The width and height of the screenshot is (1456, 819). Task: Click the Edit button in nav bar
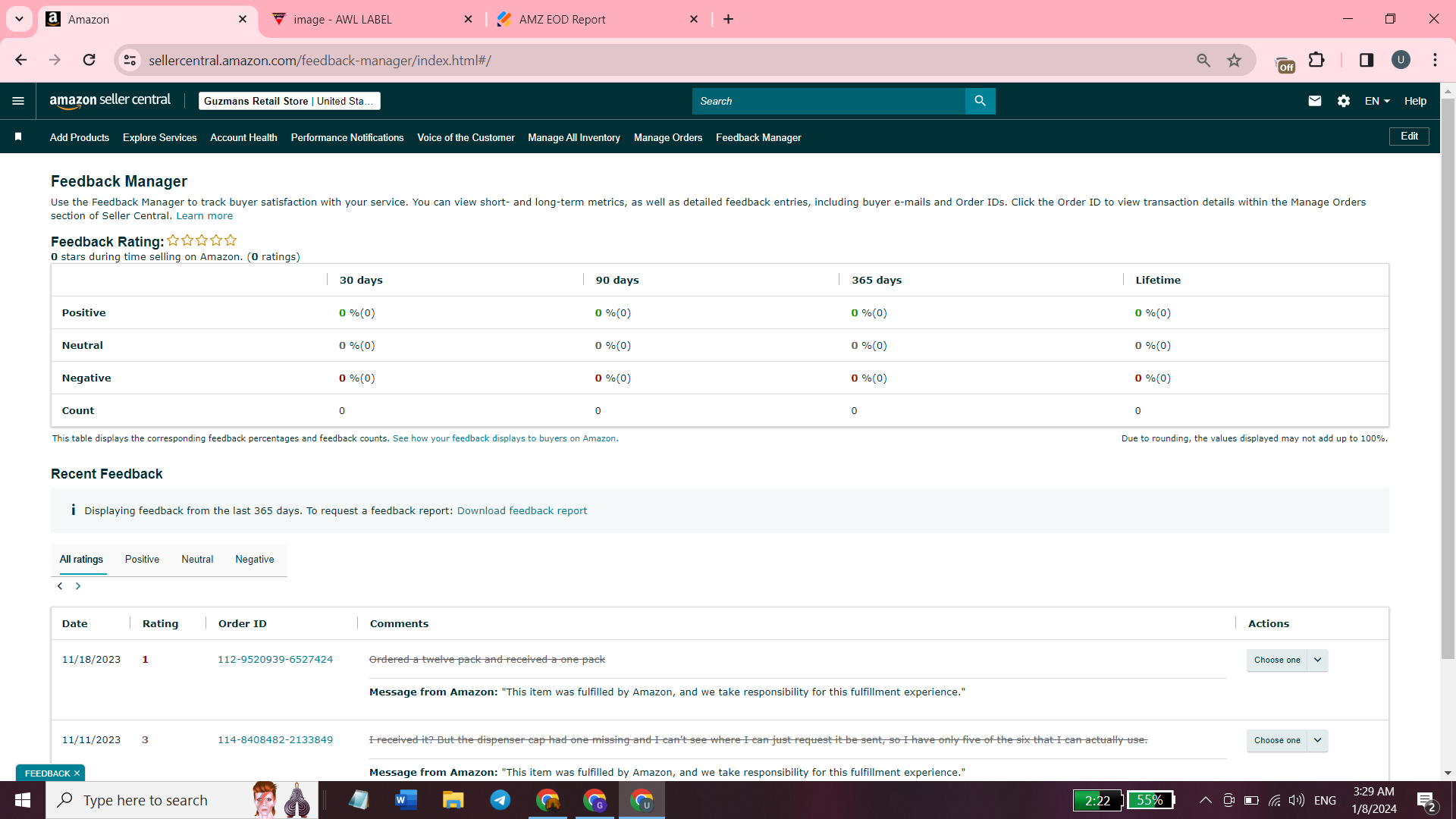pos(1409,136)
